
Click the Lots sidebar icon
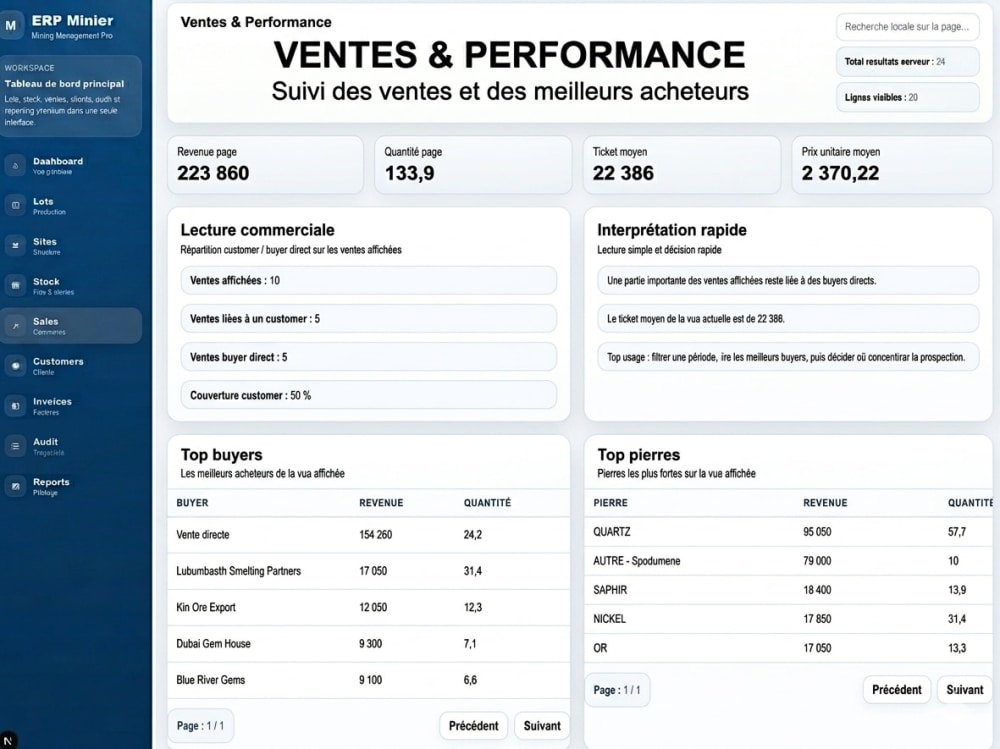15,205
